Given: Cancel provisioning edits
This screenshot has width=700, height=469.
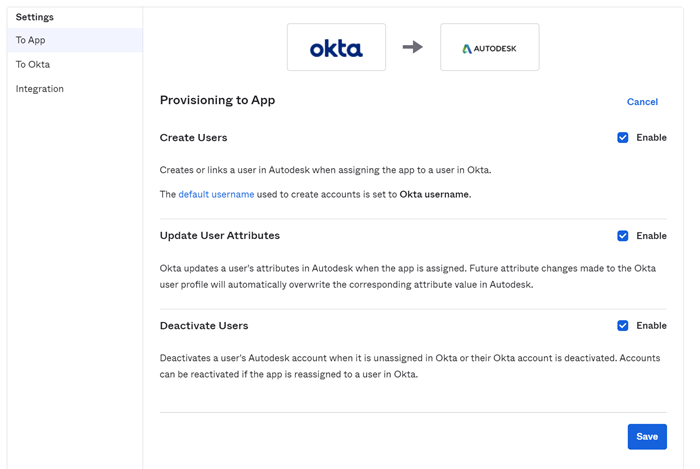Looking at the screenshot, I should (x=642, y=102).
